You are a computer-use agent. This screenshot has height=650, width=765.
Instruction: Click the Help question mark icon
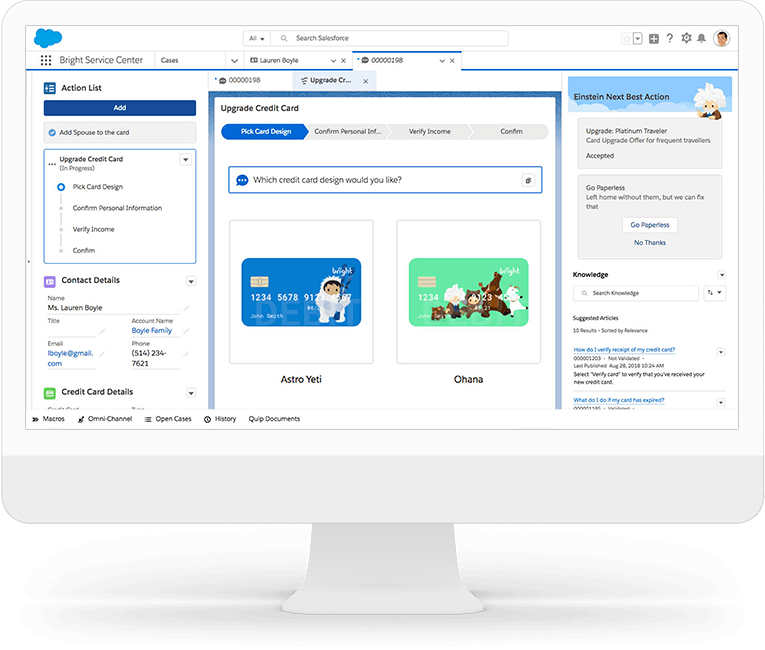point(669,38)
